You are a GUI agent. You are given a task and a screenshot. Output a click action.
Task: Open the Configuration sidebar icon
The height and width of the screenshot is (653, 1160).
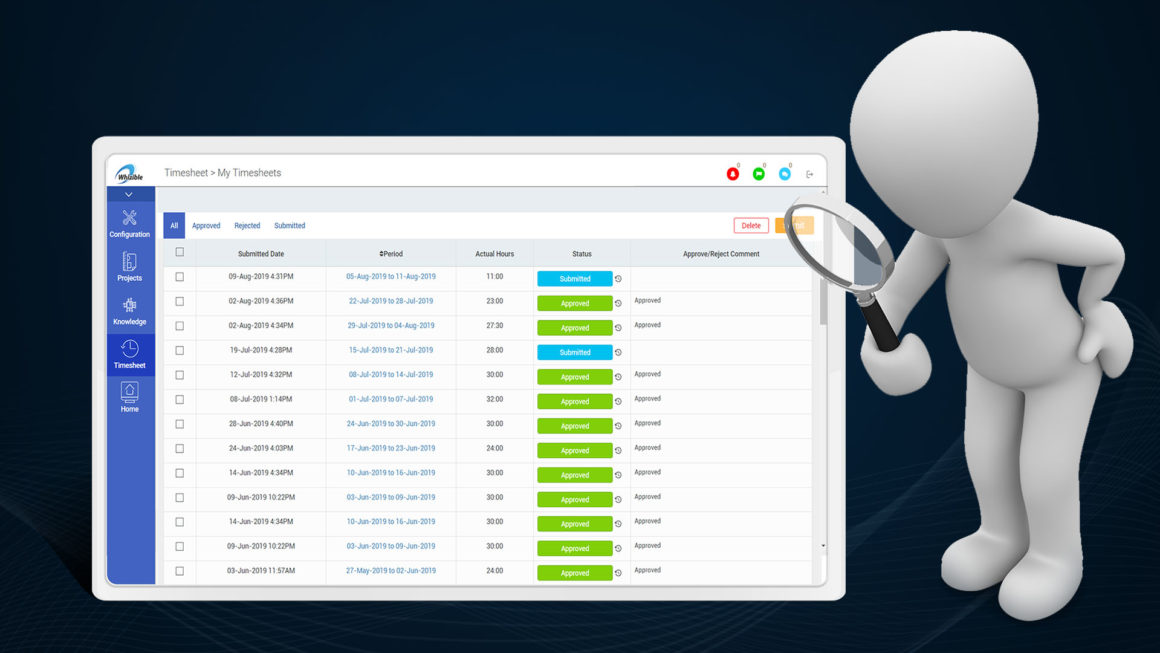click(x=129, y=223)
